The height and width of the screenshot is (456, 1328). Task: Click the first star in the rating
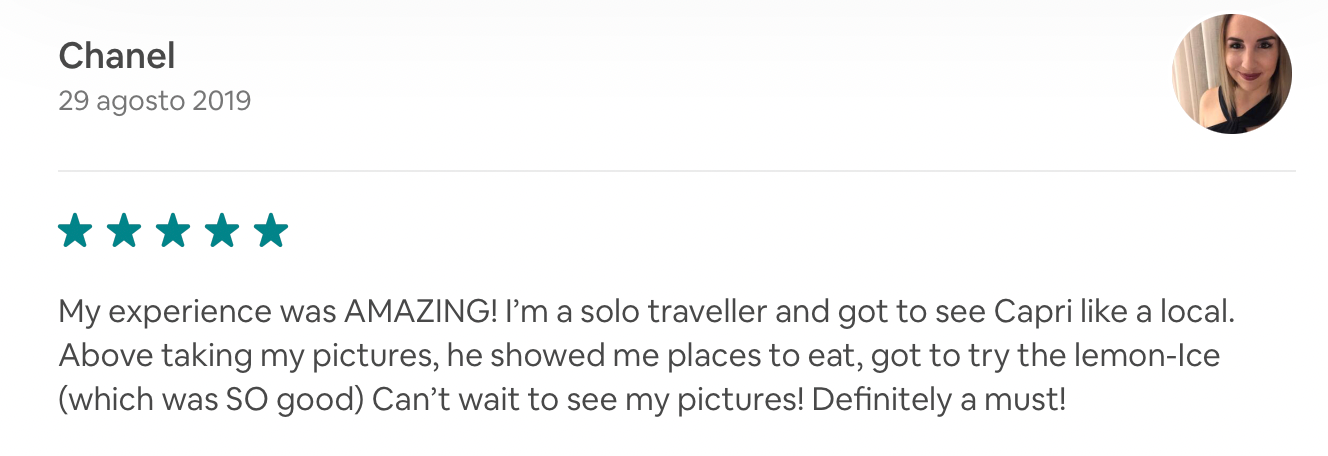pos(75,231)
